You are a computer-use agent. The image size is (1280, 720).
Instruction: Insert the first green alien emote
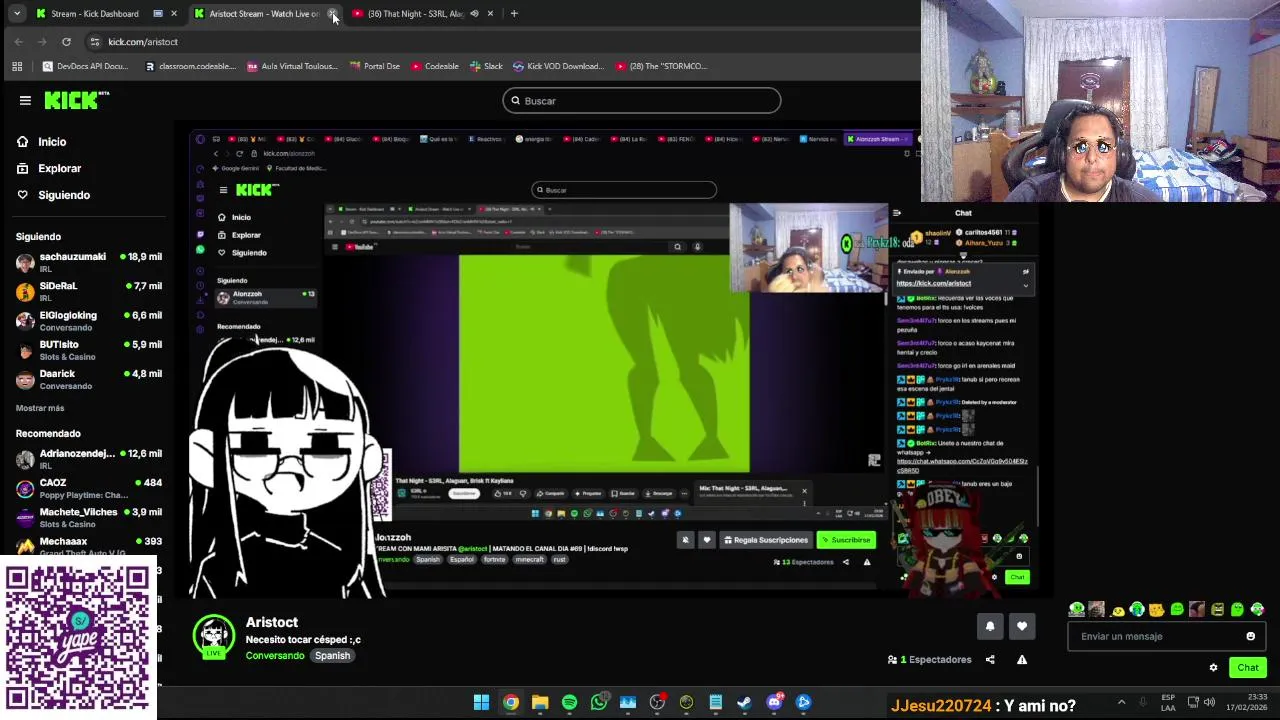click(x=1077, y=609)
